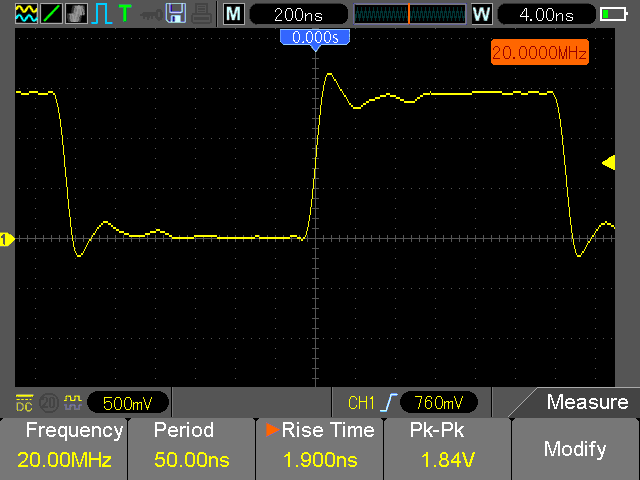Click the Modify button
Image resolution: width=640 pixels, height=480 pixels.
pyautogui.click(x=576, y=449)
